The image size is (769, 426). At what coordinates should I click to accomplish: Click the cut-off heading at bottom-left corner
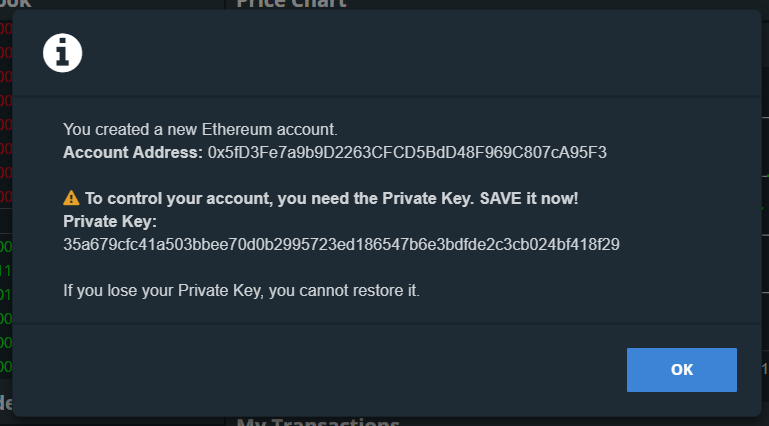click(5, 403)
